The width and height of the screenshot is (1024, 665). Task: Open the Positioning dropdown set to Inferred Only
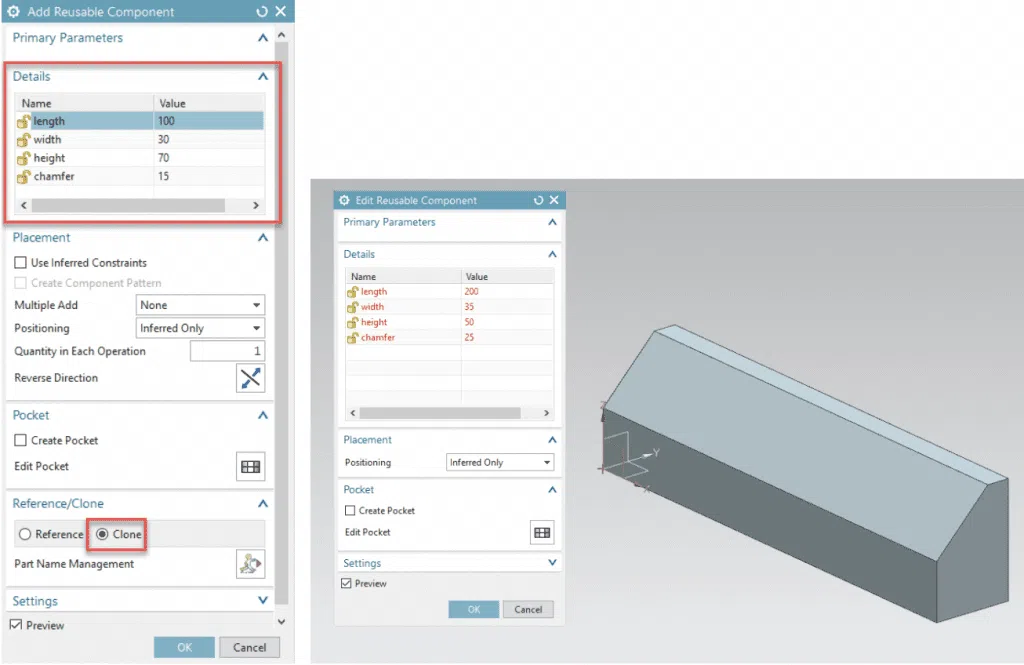[x=200, y=327]
